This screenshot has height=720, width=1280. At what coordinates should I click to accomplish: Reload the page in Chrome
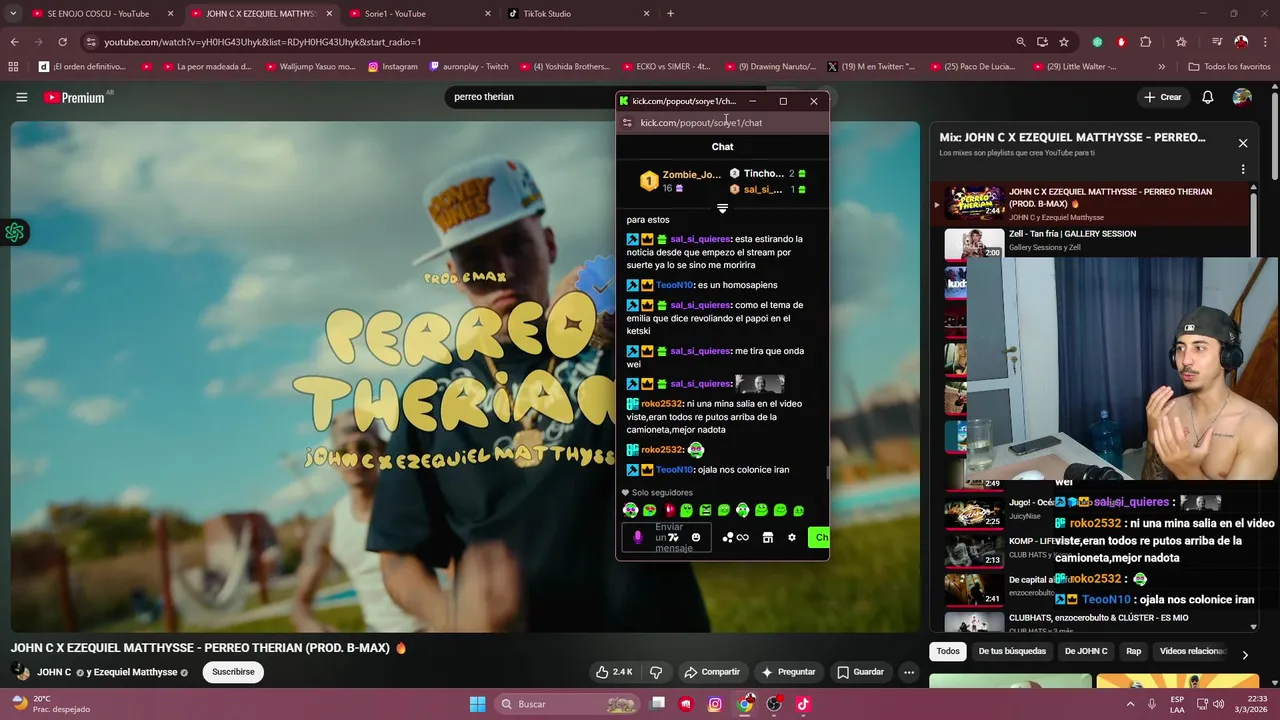tap(62, 42)
